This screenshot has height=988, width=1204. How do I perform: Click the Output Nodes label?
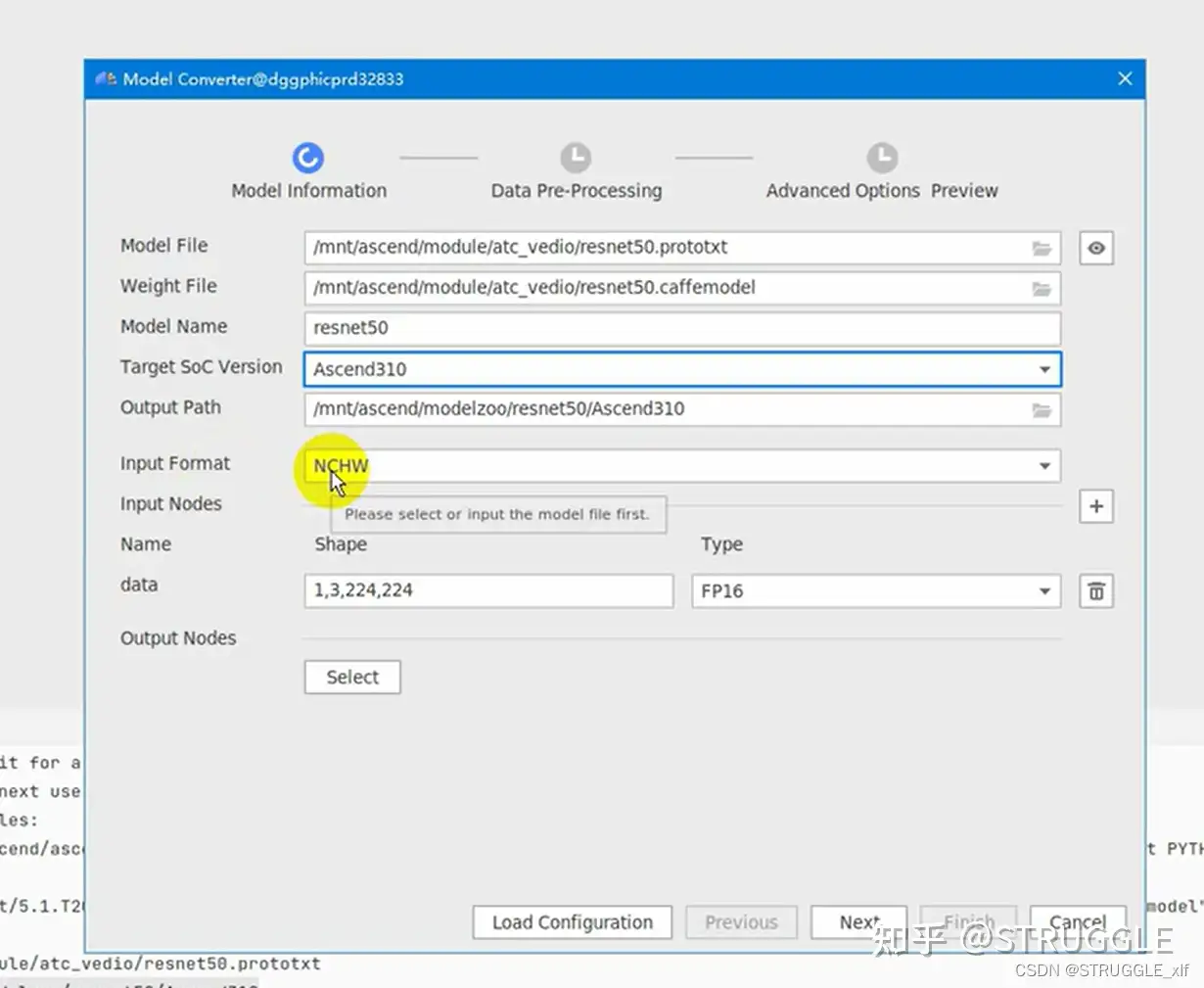point(178,637)
